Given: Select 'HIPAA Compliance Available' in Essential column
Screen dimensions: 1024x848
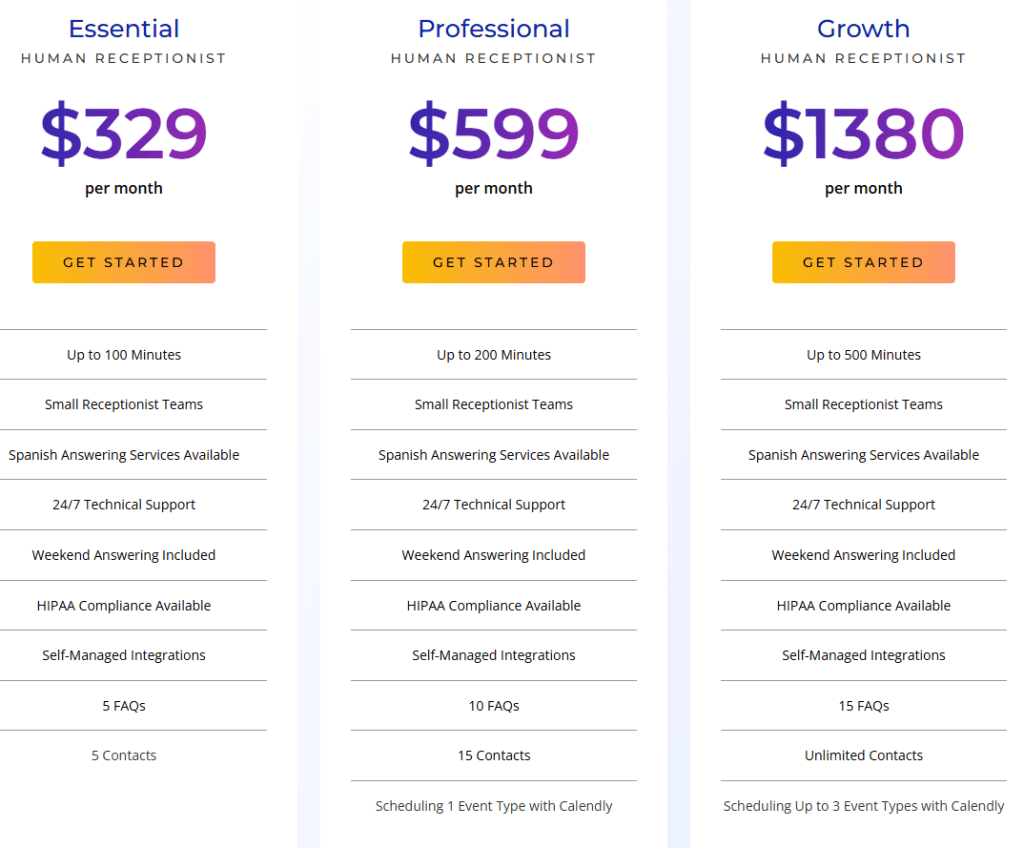Looking at the screenshot, I should point(123,605).
